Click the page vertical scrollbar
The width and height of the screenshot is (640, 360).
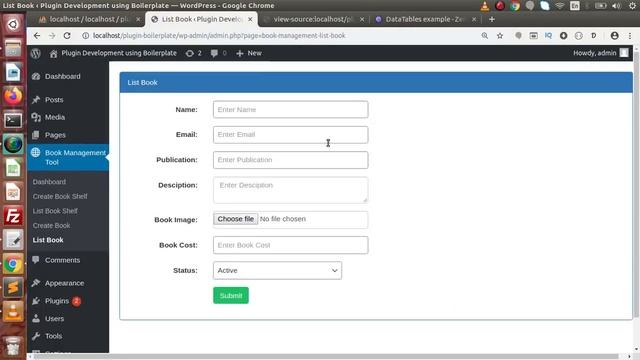(636, 184)
